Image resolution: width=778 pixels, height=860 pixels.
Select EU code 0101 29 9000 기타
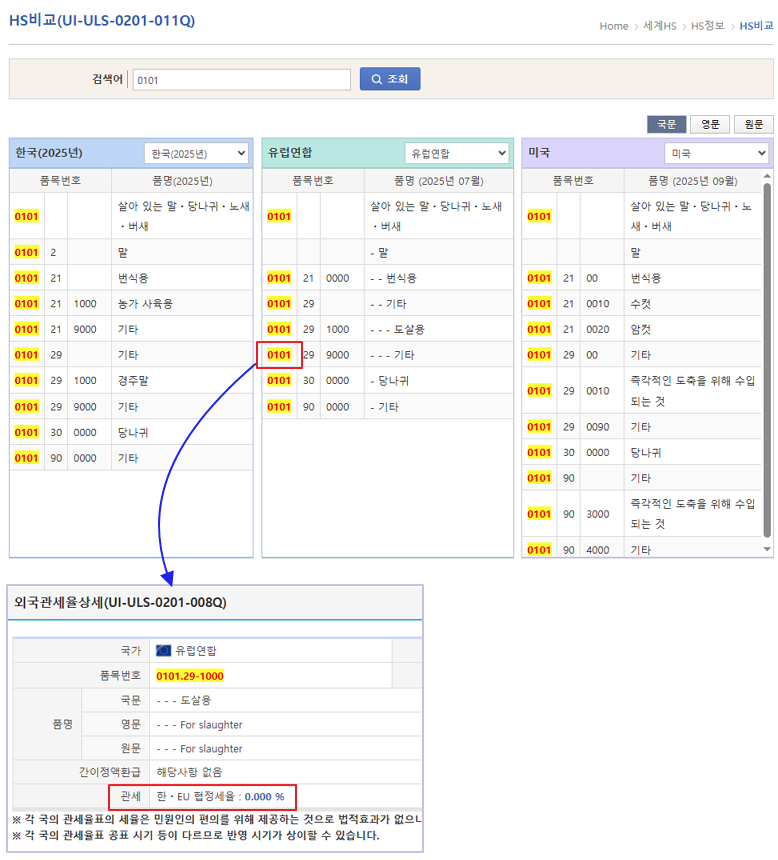click(279, 355)
